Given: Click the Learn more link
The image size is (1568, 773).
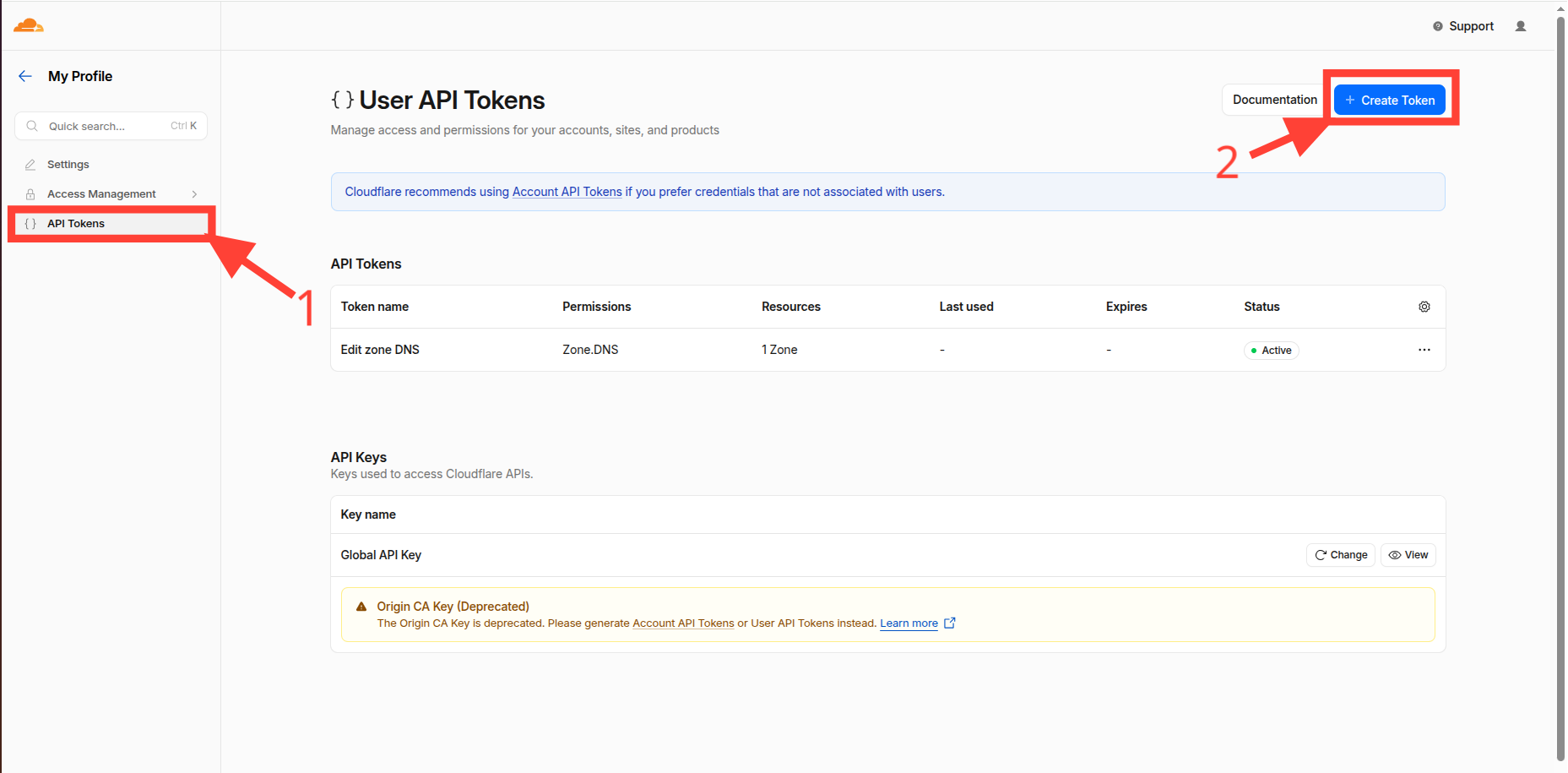Looking at the screenshot, I should pyautogui.click(x=909, y=623).
